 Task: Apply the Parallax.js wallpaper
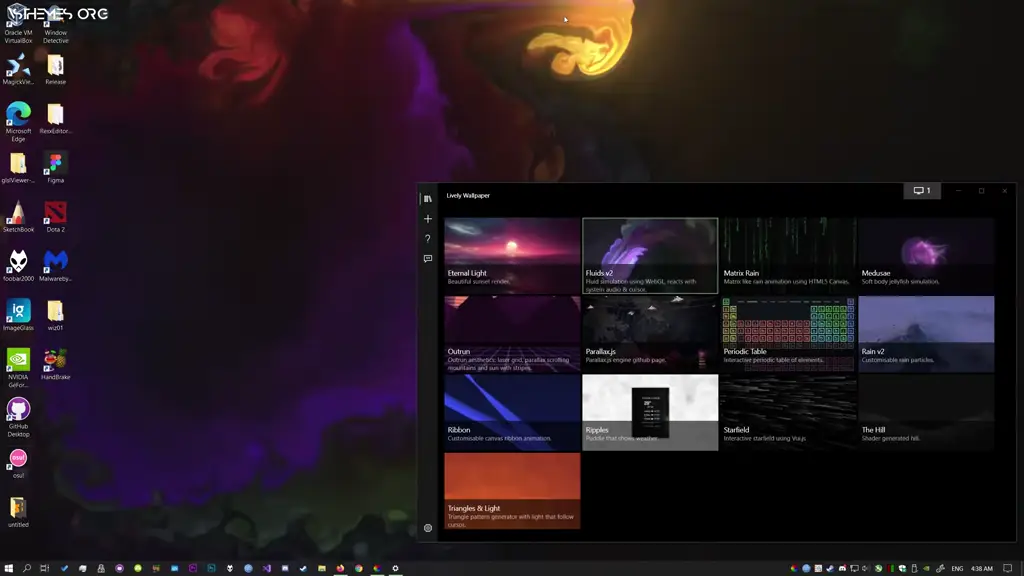(650, 333)
